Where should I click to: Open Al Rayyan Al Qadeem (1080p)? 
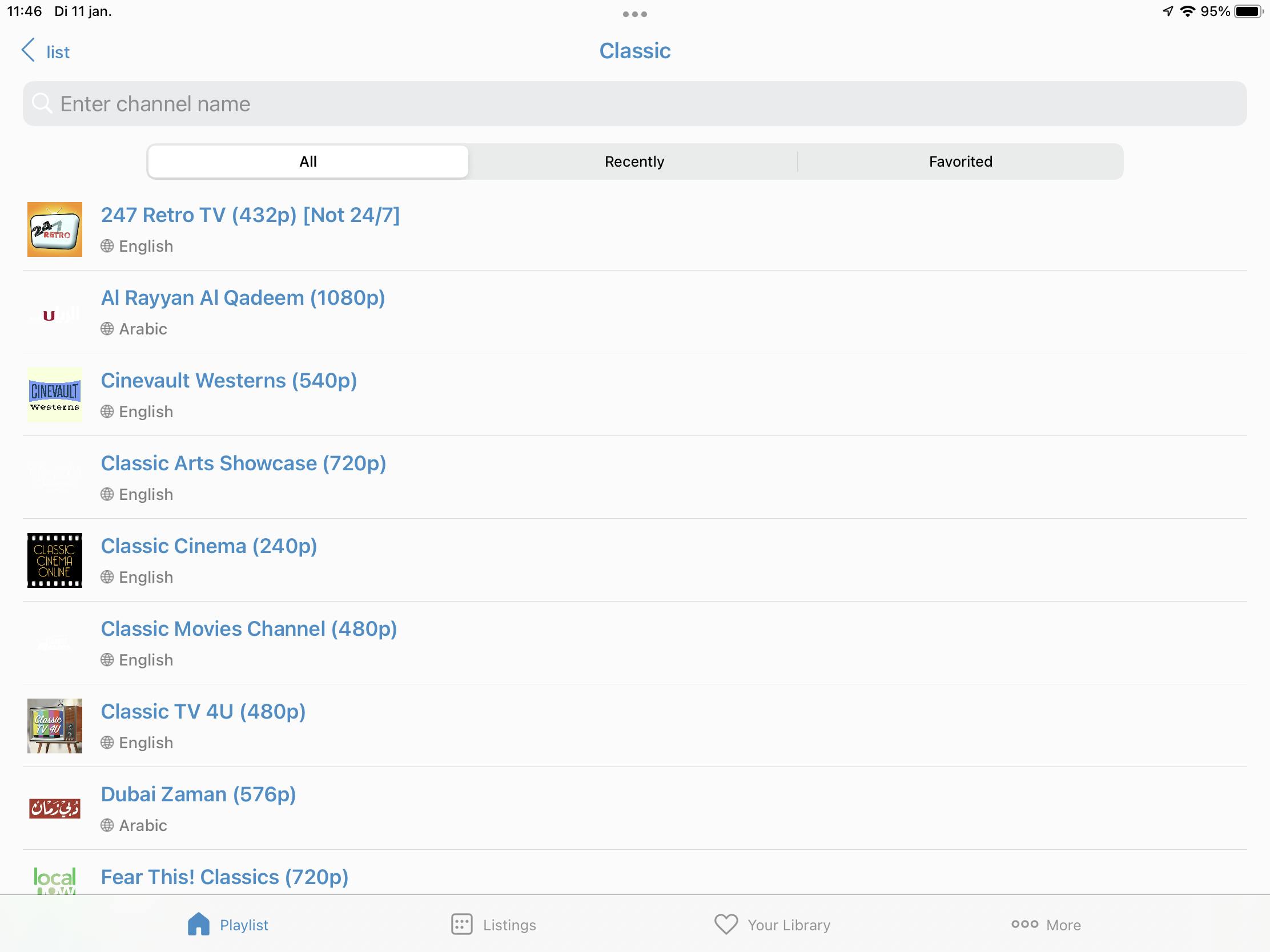tap(243, 298)
